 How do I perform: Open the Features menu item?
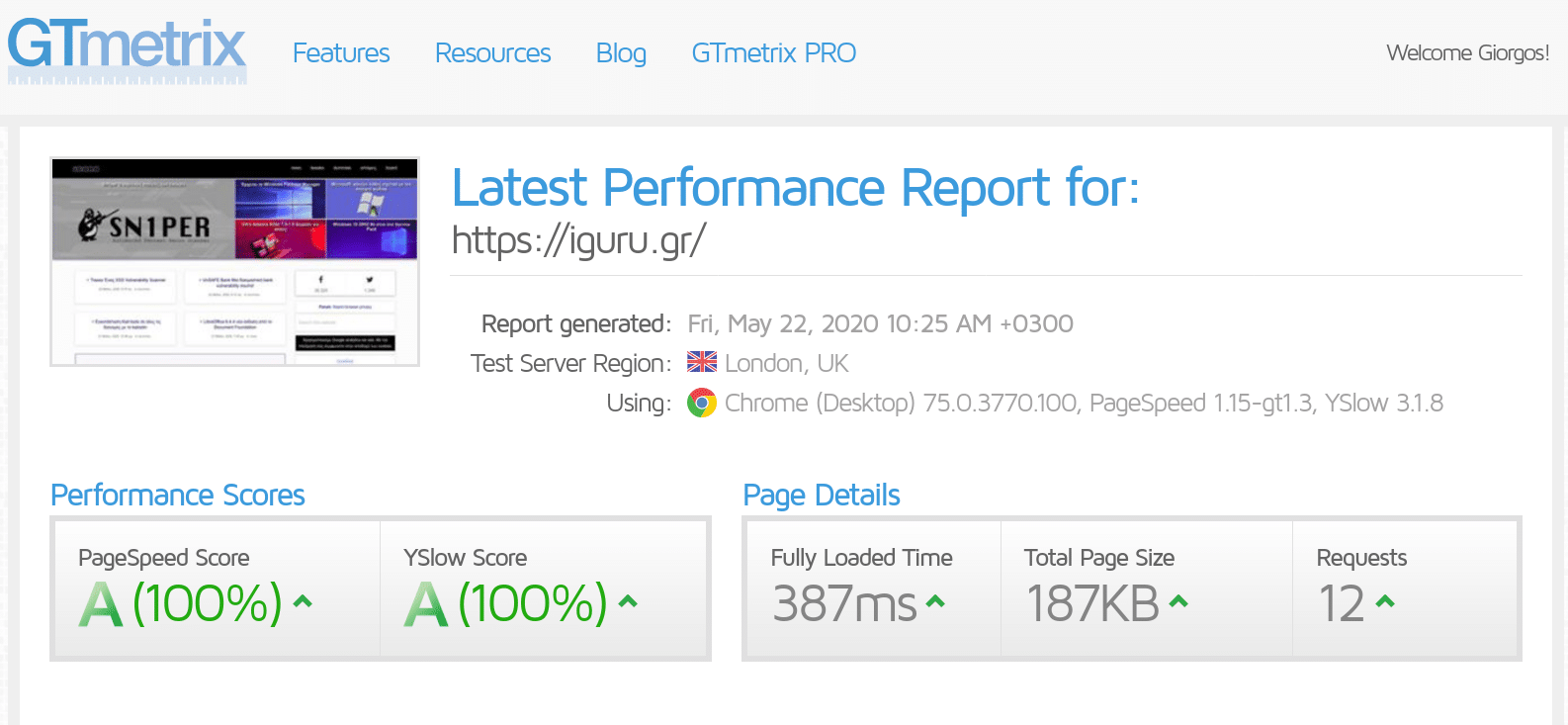tap(341, 53)
